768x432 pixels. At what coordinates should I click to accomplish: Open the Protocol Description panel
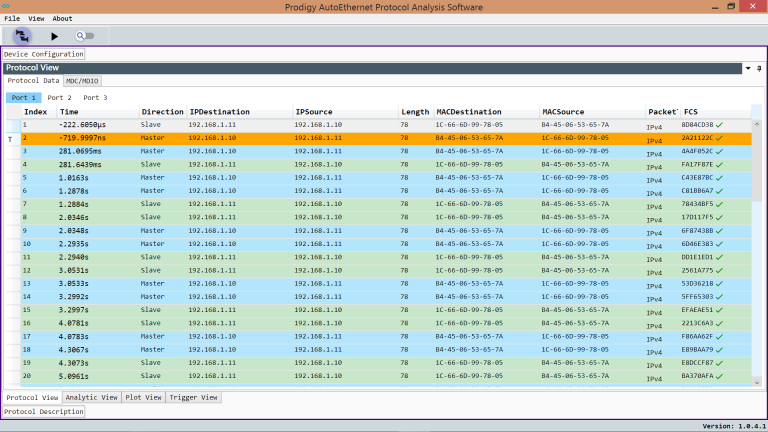(44, 411)
